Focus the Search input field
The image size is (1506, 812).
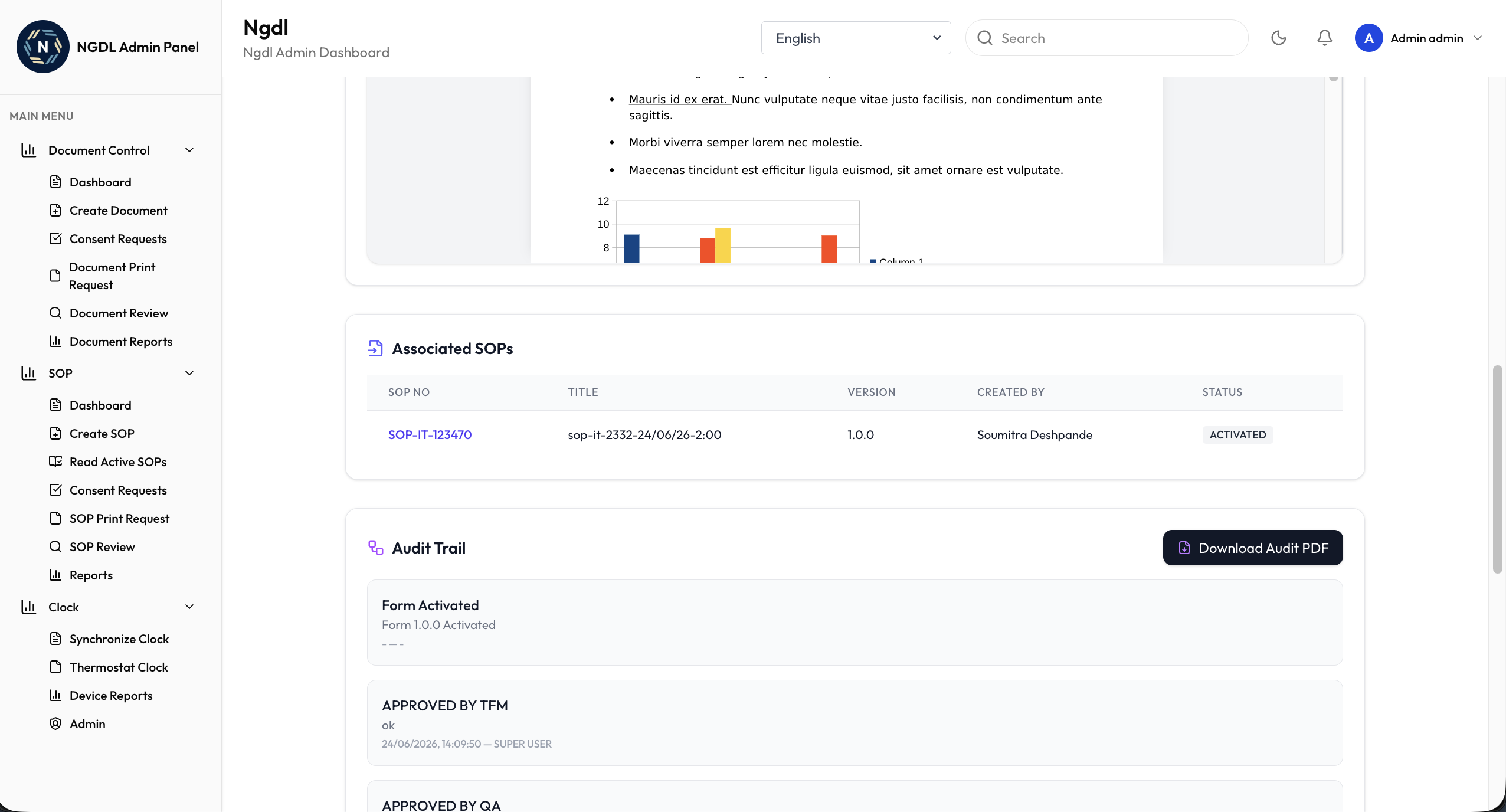click(x=1106, y=38)
